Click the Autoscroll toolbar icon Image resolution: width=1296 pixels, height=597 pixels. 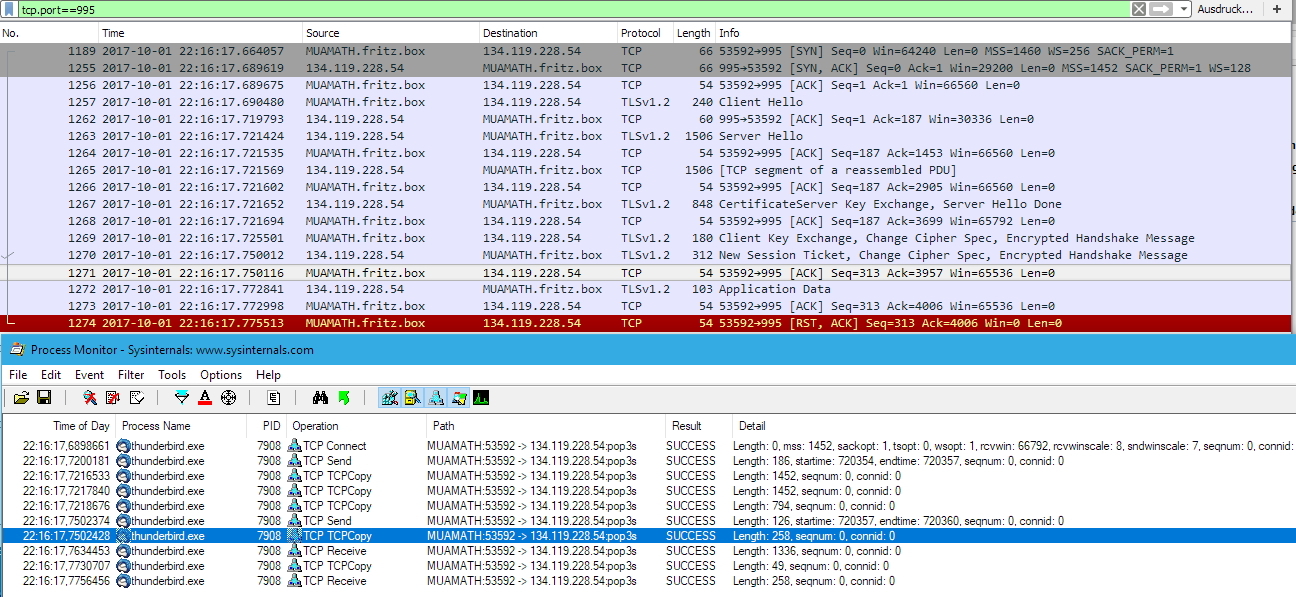pos(112,398)
